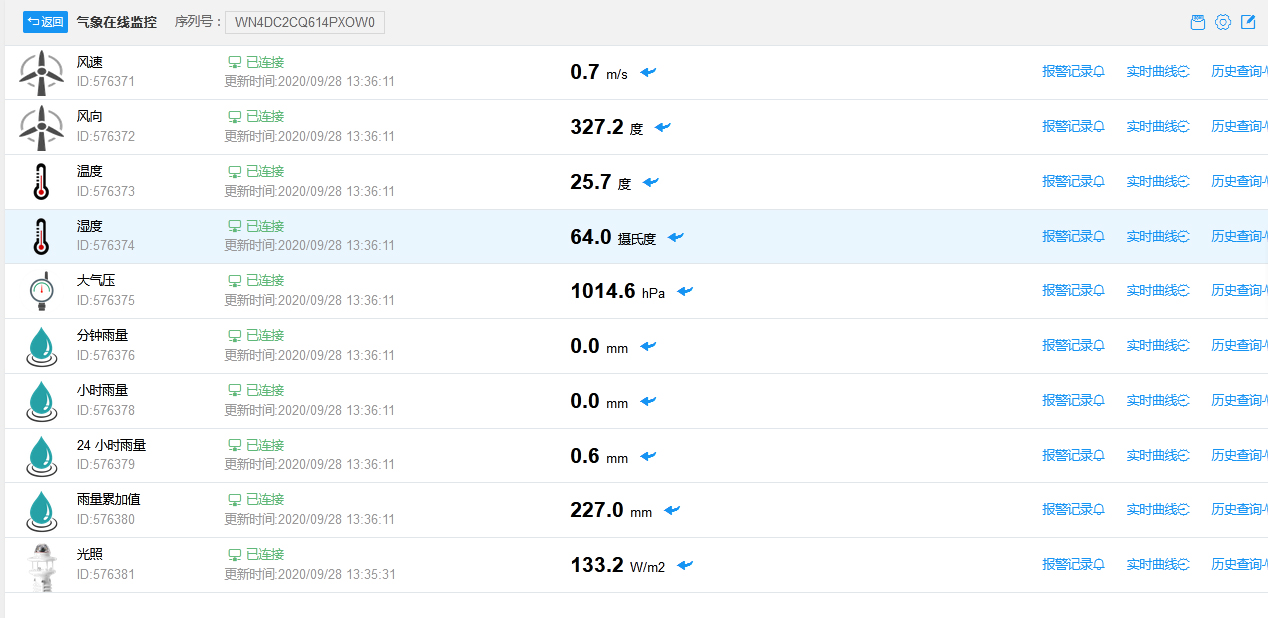Click the serial number field WN4DC2CQ614PXOW0

(305, 22)
